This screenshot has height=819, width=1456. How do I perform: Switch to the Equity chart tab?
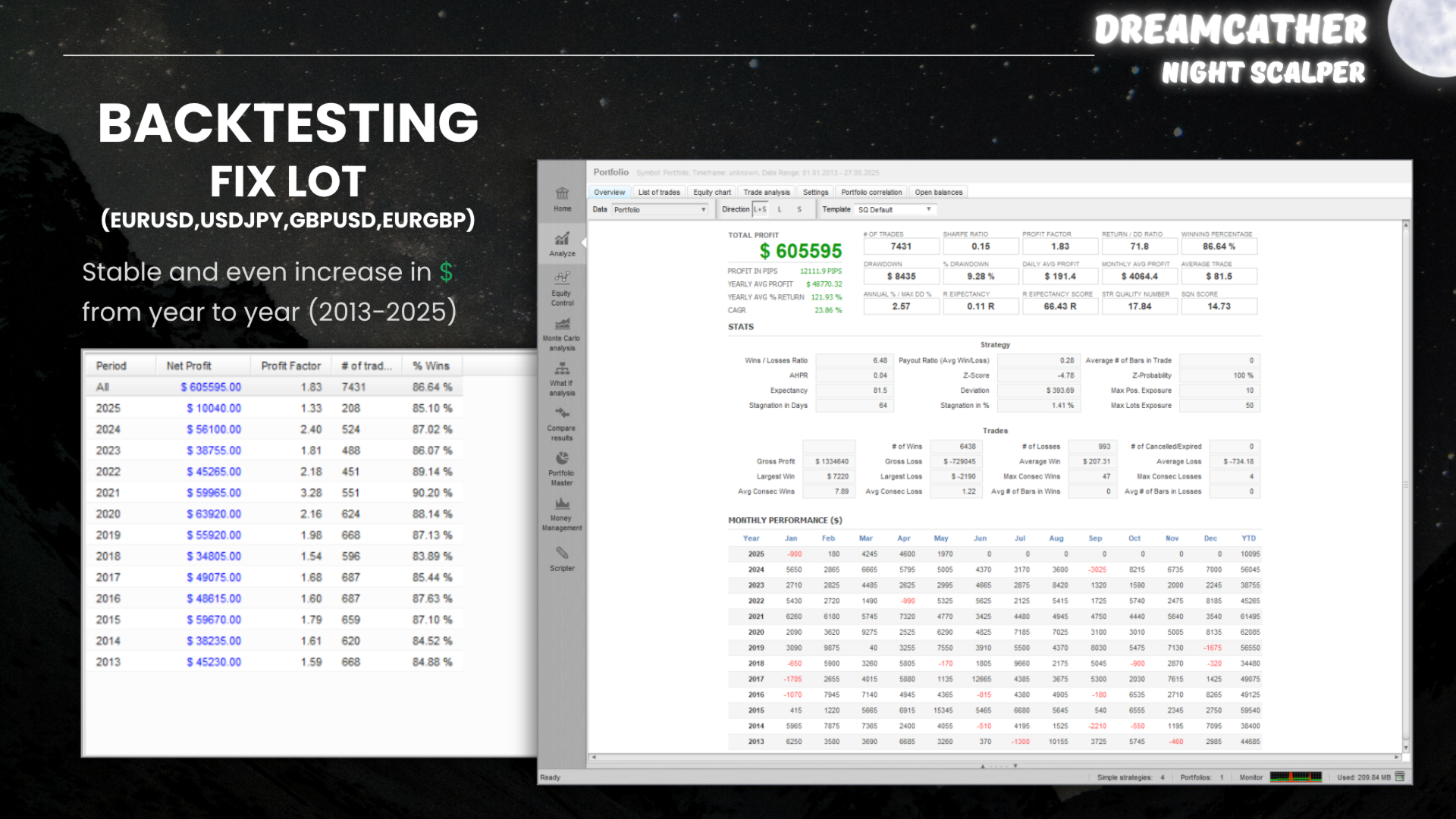pyautogui.click(x=711, y=192)
